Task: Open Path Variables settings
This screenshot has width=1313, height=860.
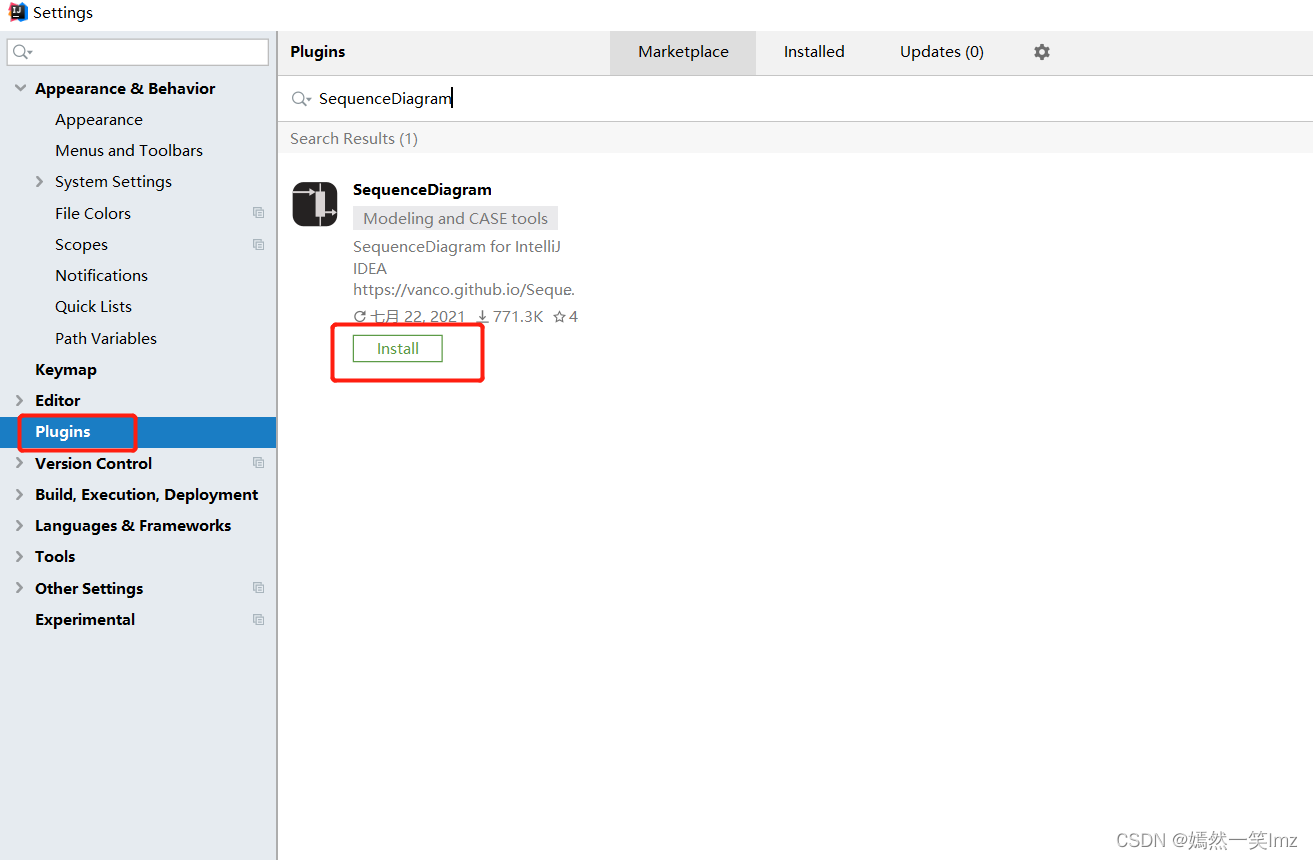Action: click(x=106, y=338)
